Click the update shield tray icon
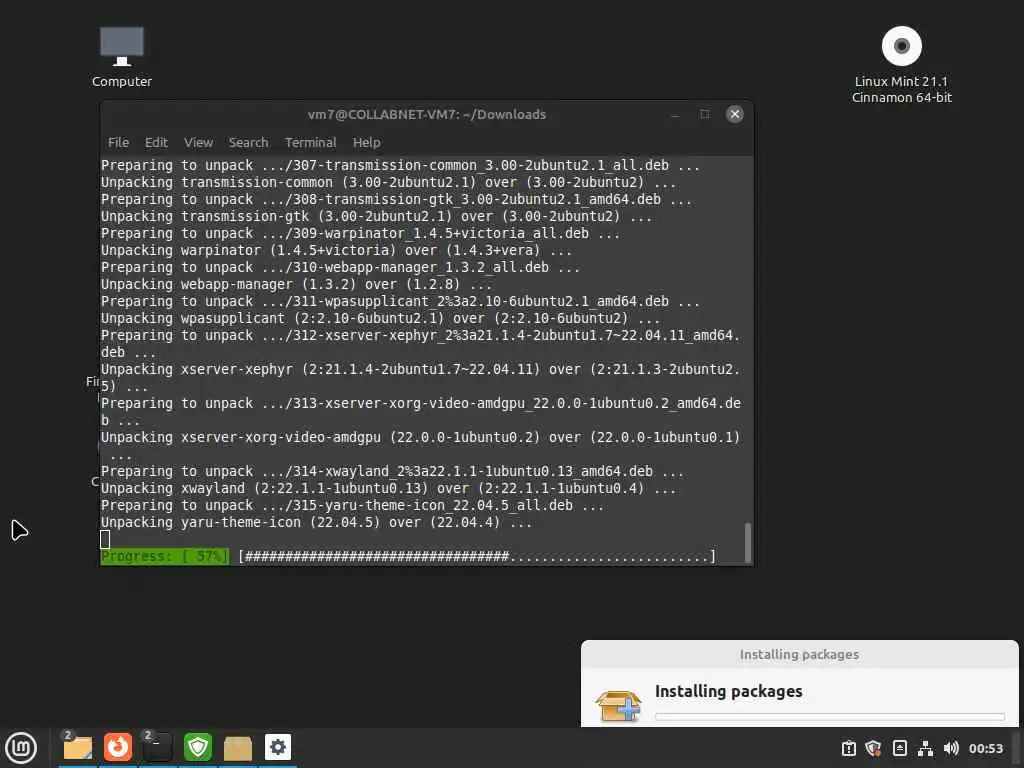Screen dimensions: 1024x768 (x=873, y=748)
